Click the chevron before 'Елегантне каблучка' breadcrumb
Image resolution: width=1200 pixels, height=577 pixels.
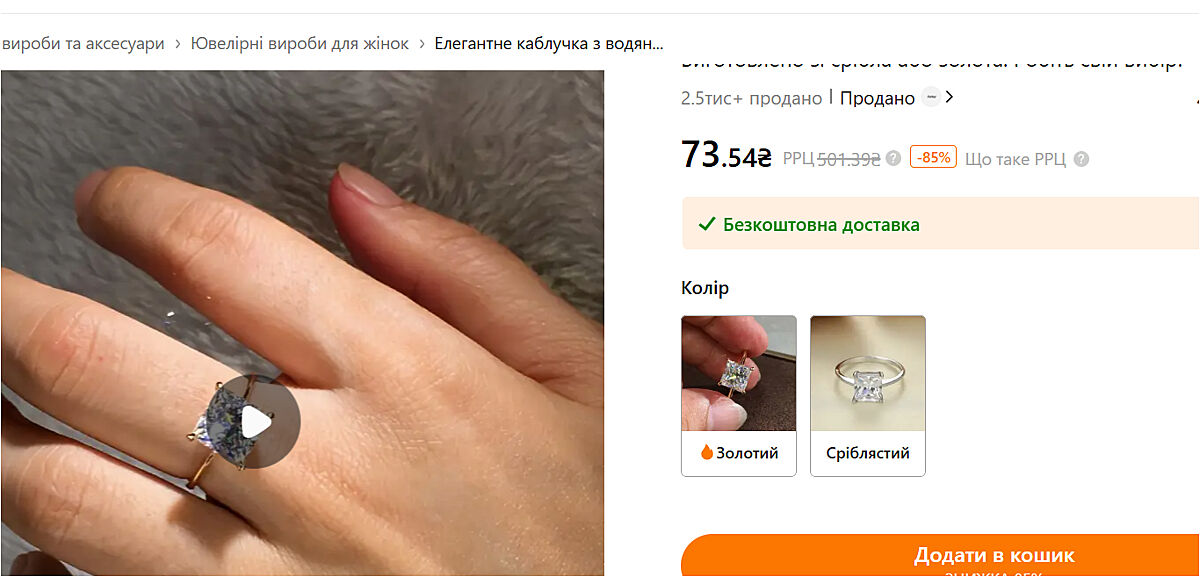(x=422, y=44)
